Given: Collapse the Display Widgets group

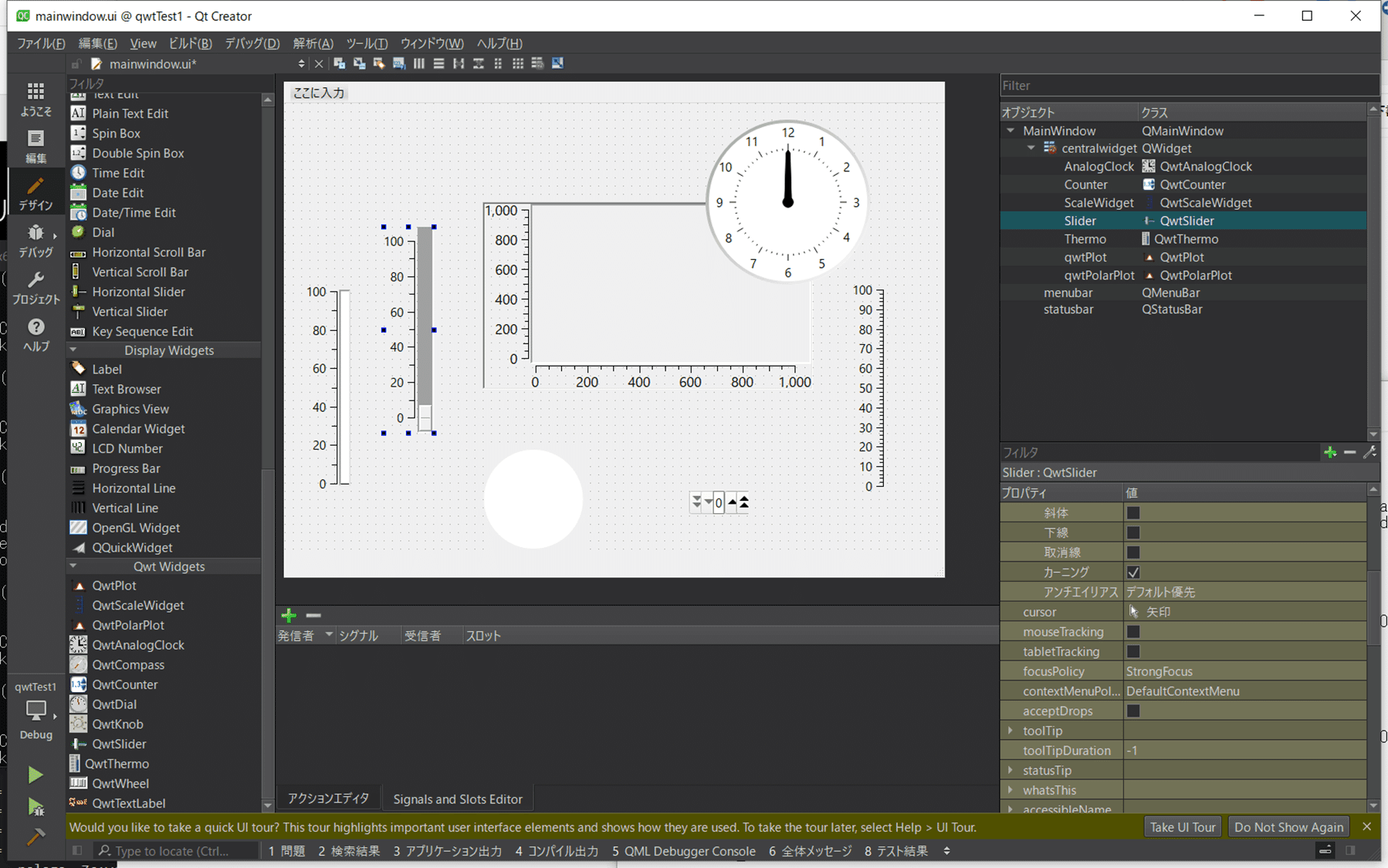Looking at the screenshot, I should pyautogui.click(x=73, y=350).
